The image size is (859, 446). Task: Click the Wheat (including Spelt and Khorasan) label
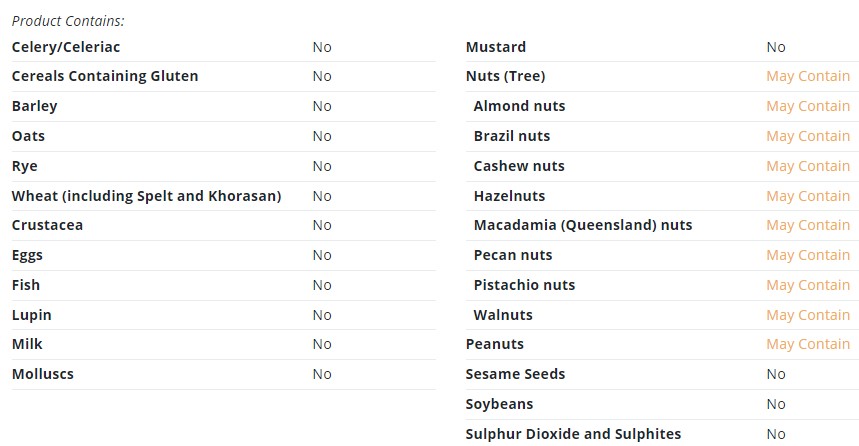pos(146,196)
